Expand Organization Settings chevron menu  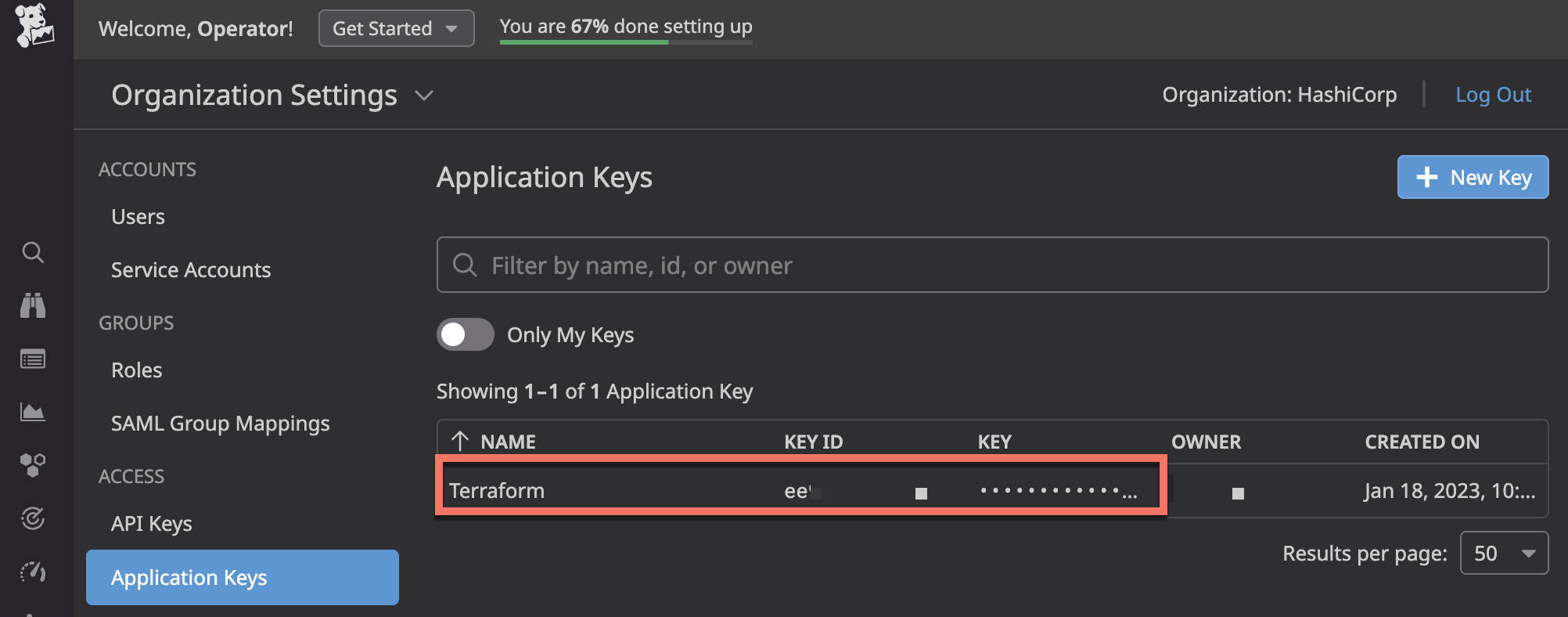(x=424, y=96)
